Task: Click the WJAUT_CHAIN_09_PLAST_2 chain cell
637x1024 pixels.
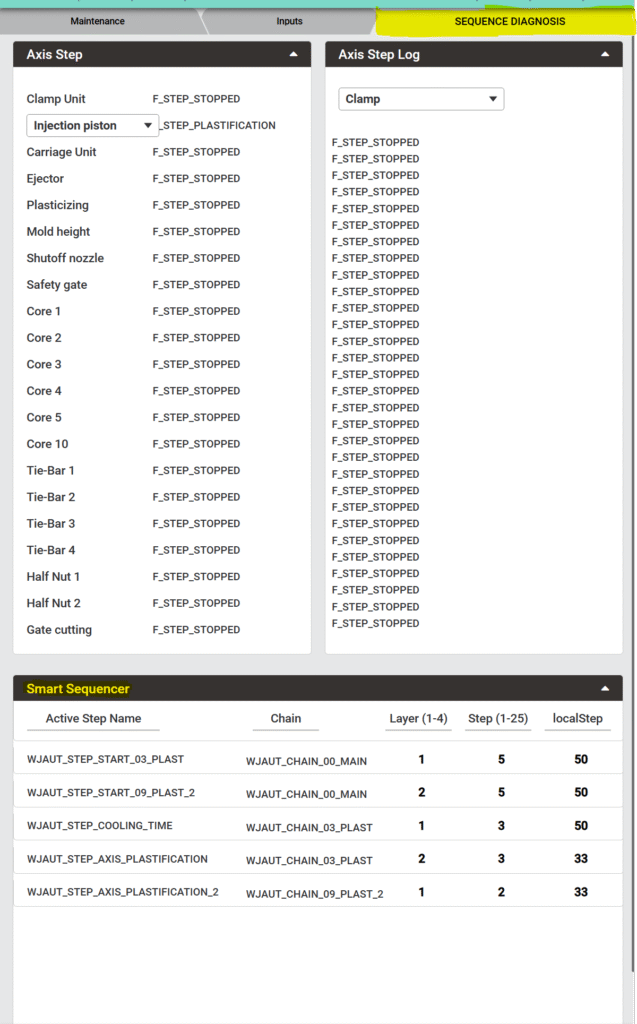Action: [314, 894]
